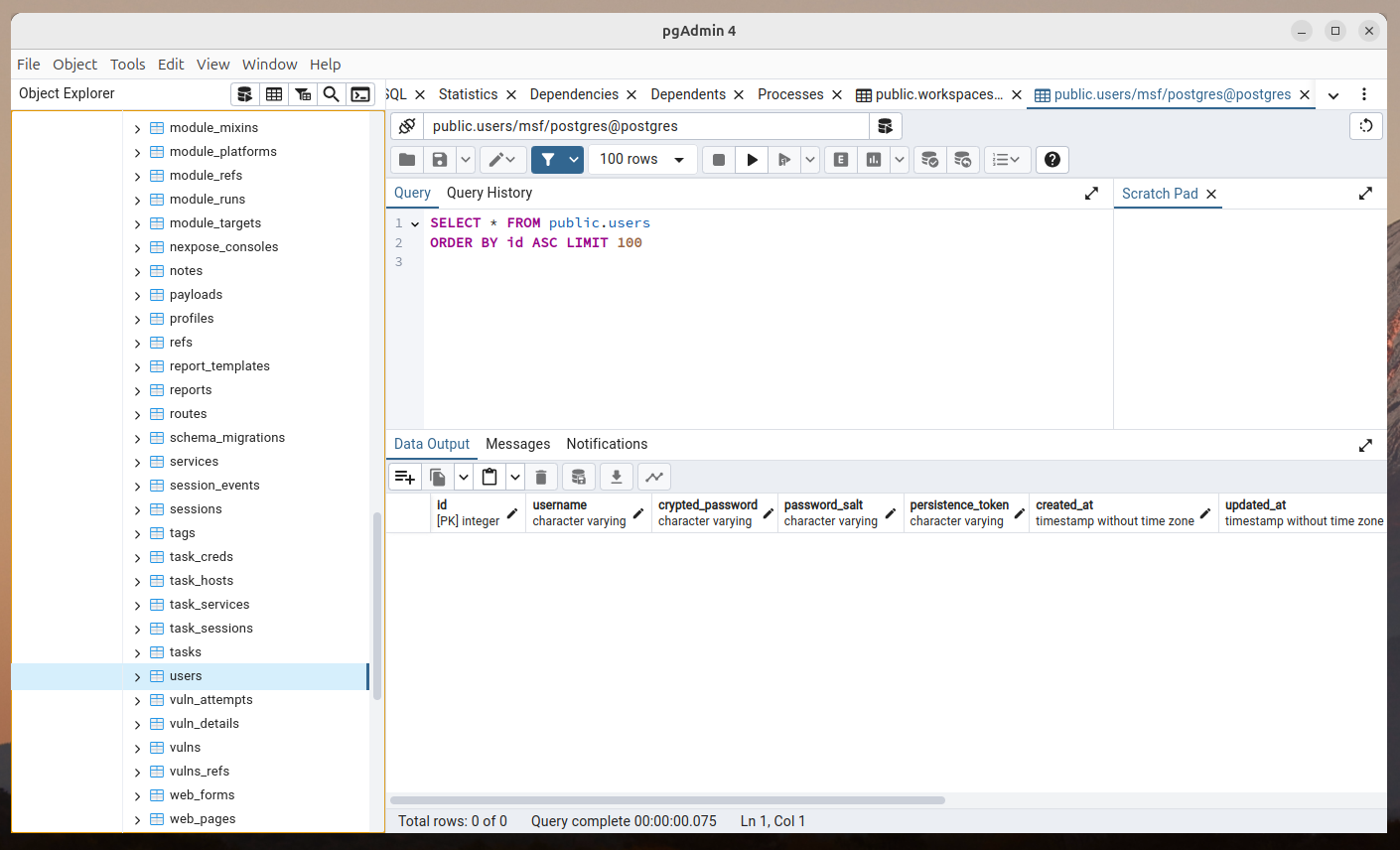
Task: Open the File menu
Action: [x=29, y=65]
